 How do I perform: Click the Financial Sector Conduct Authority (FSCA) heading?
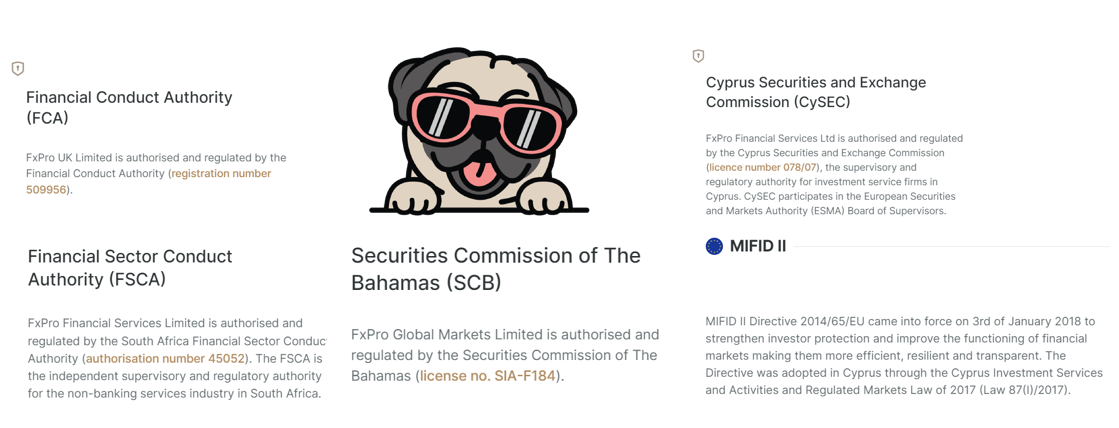[130, 267]
